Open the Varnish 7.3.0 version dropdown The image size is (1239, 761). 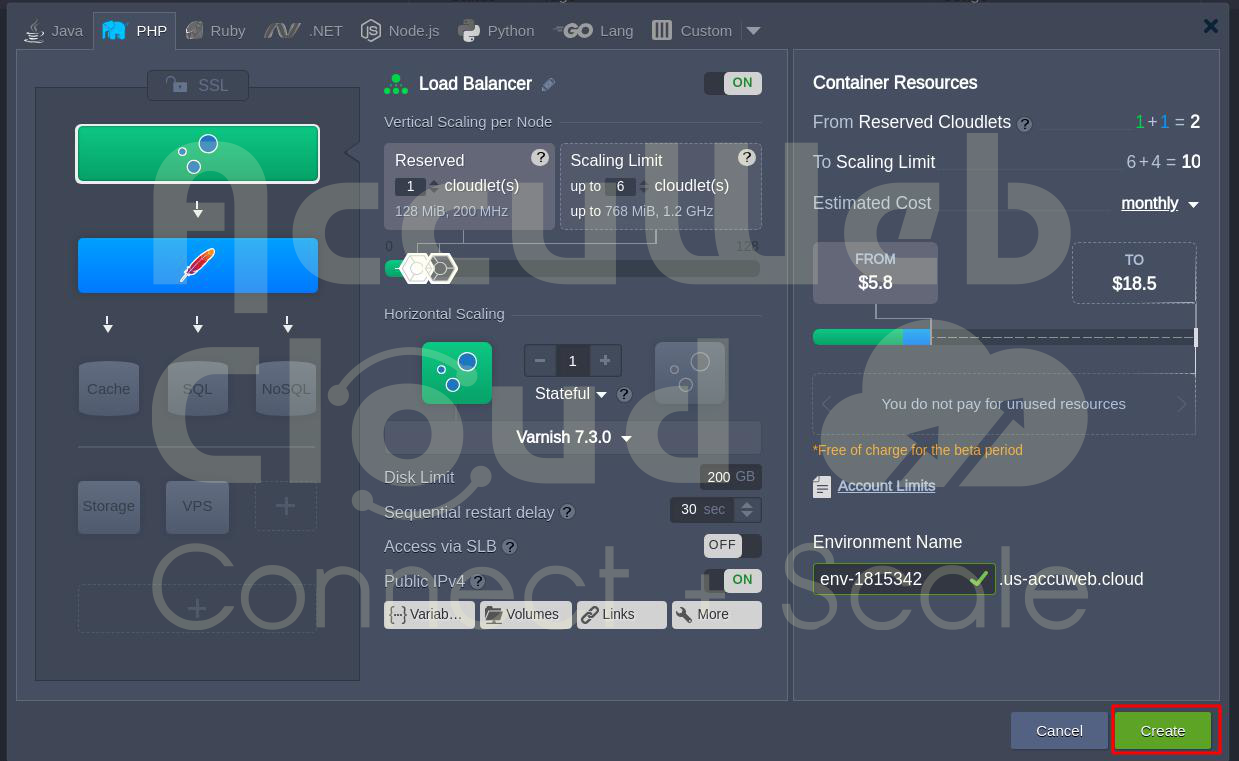coord(573,438)
